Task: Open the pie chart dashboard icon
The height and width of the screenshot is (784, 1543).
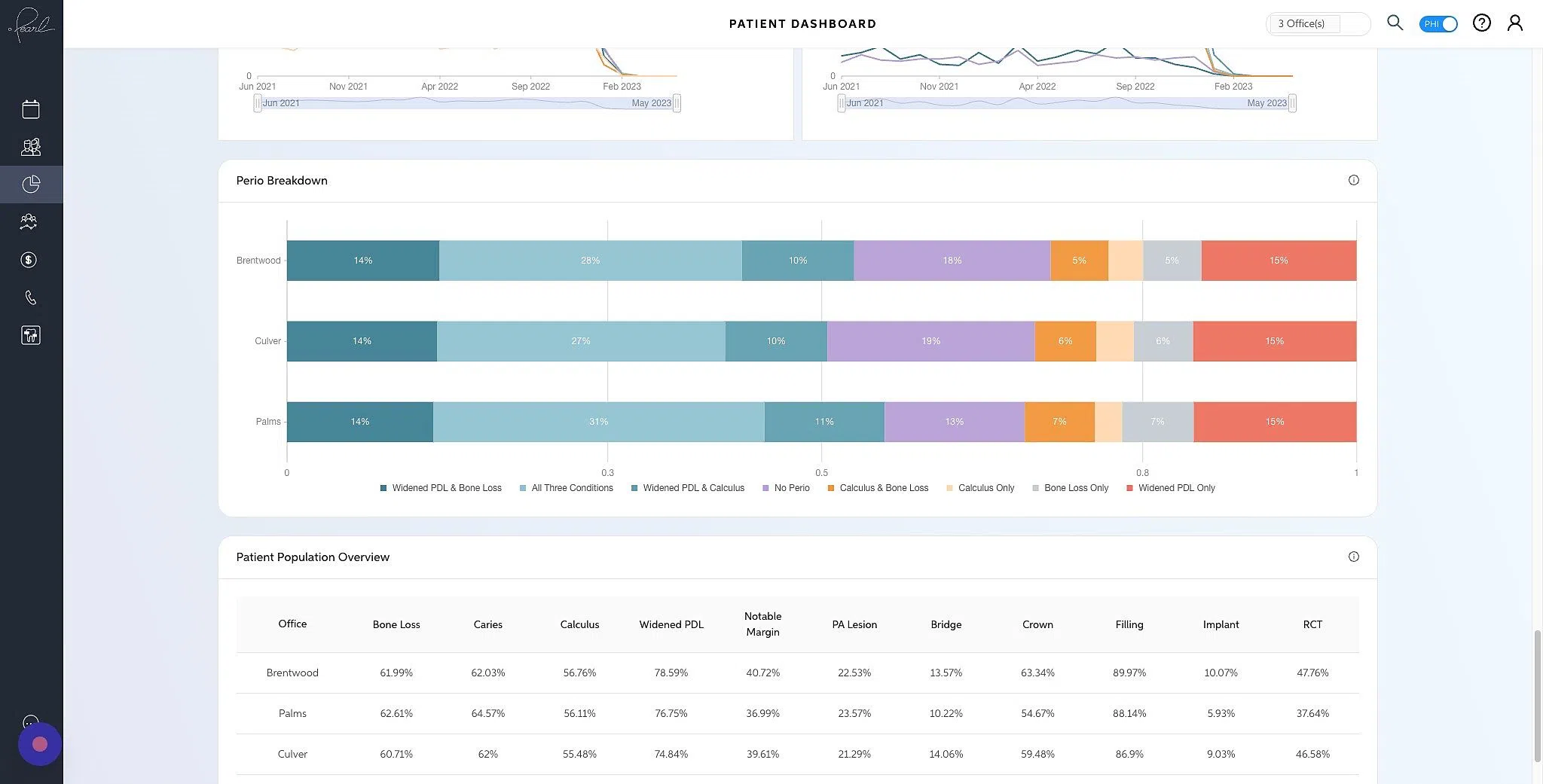Action: tap(30, 184)
